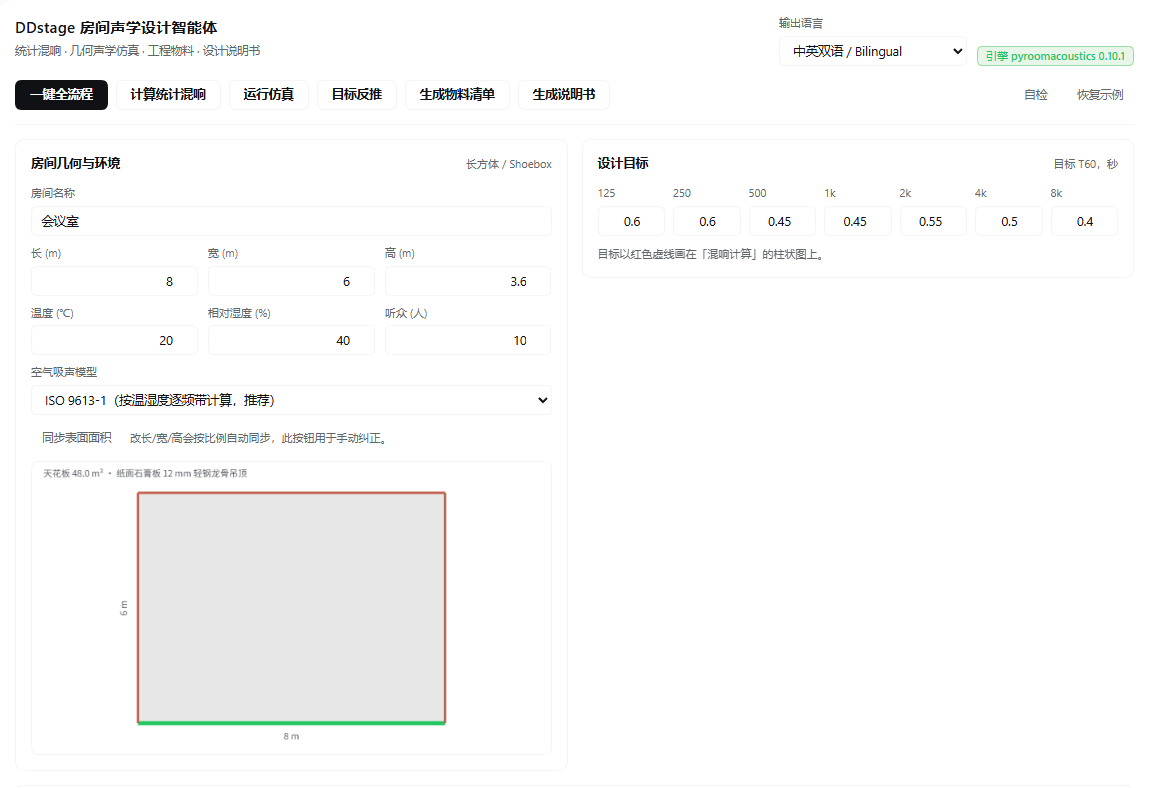Click the 宽 (m) width field

pos(291,281)
